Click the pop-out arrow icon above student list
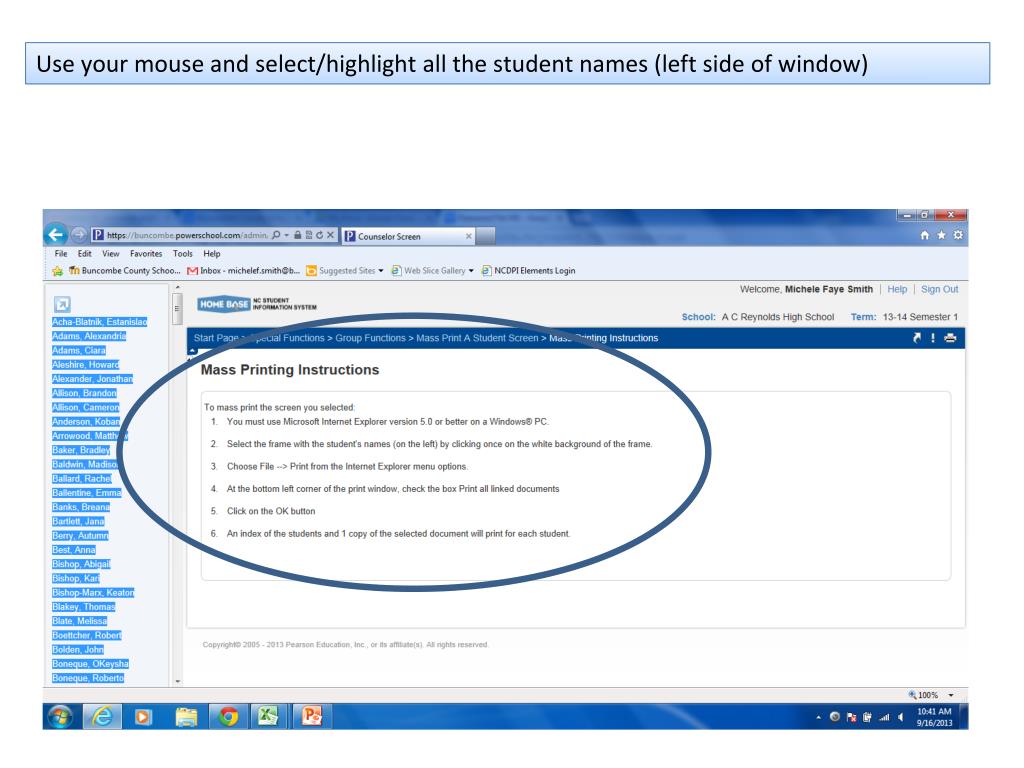 coord(62,304)
